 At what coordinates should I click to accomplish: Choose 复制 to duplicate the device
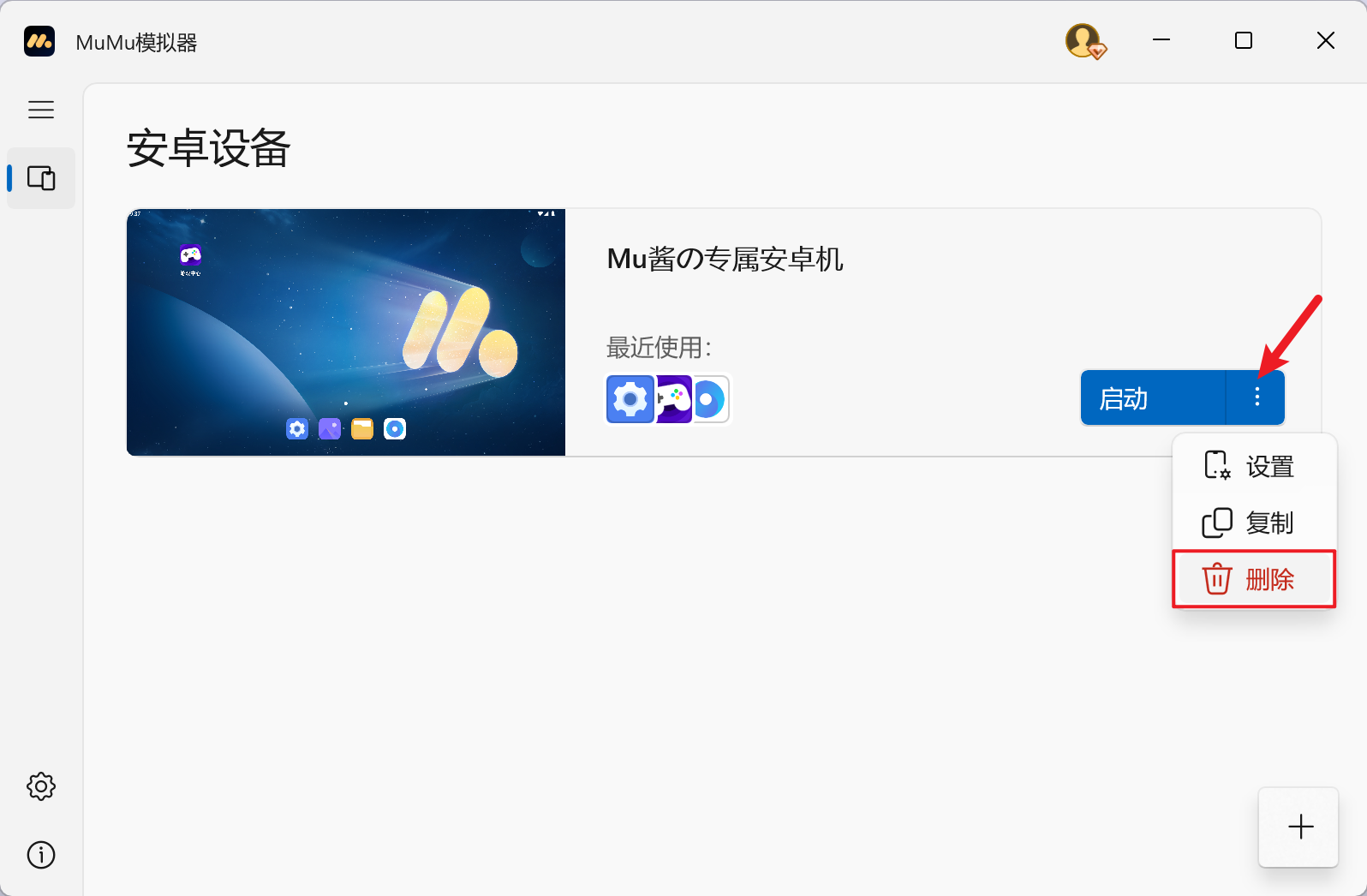point(1255,523)
